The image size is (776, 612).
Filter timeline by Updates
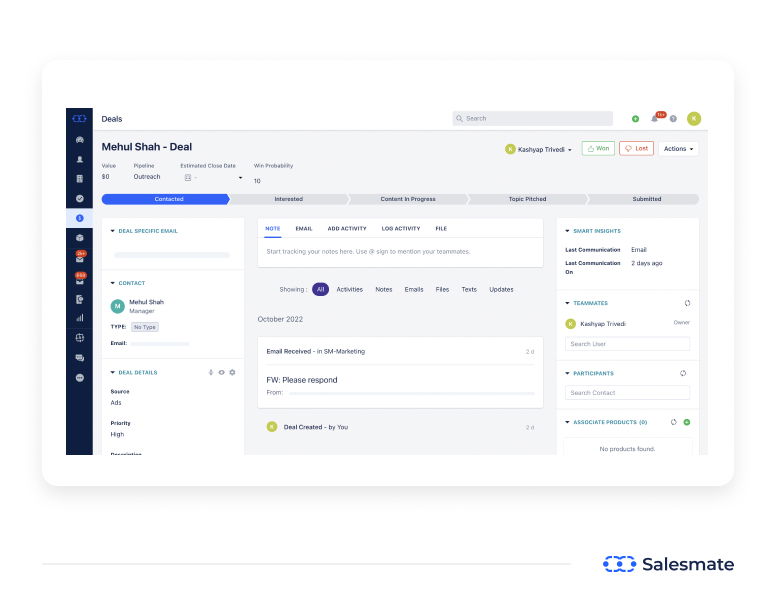501,289
